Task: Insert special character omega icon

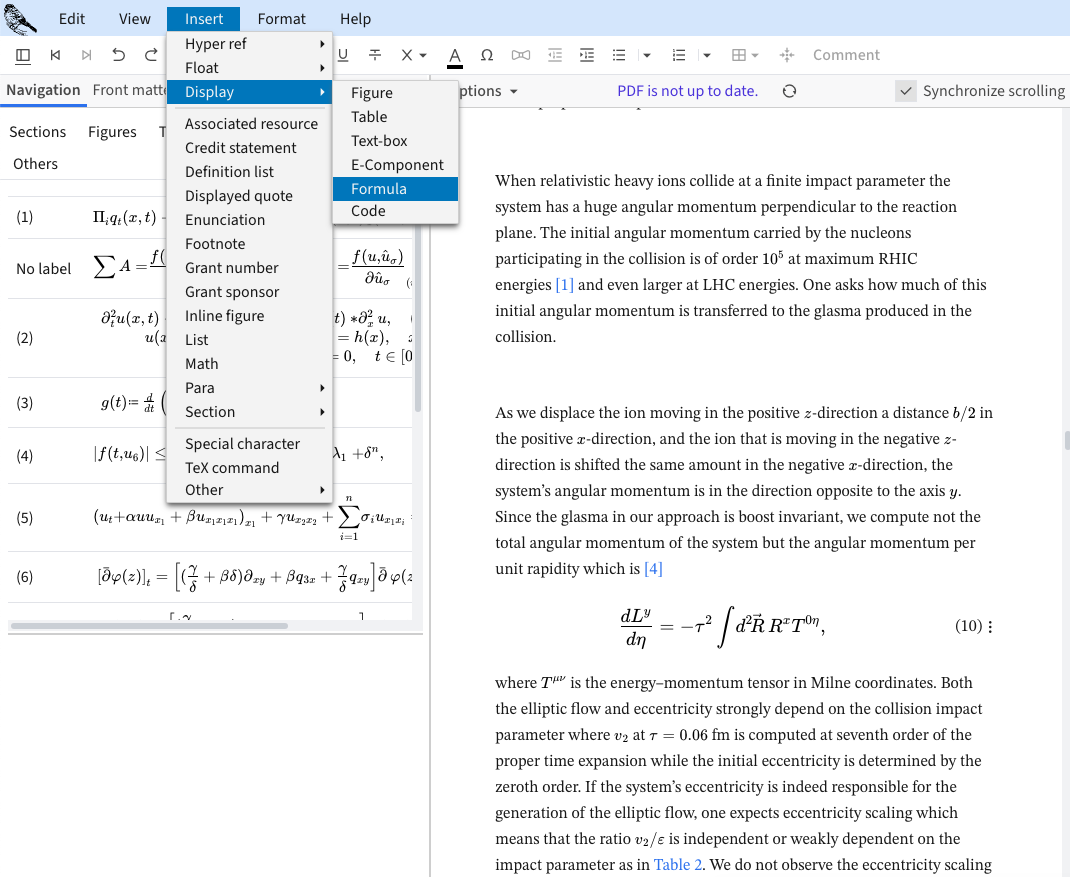Action: click(x=487, y=55)
